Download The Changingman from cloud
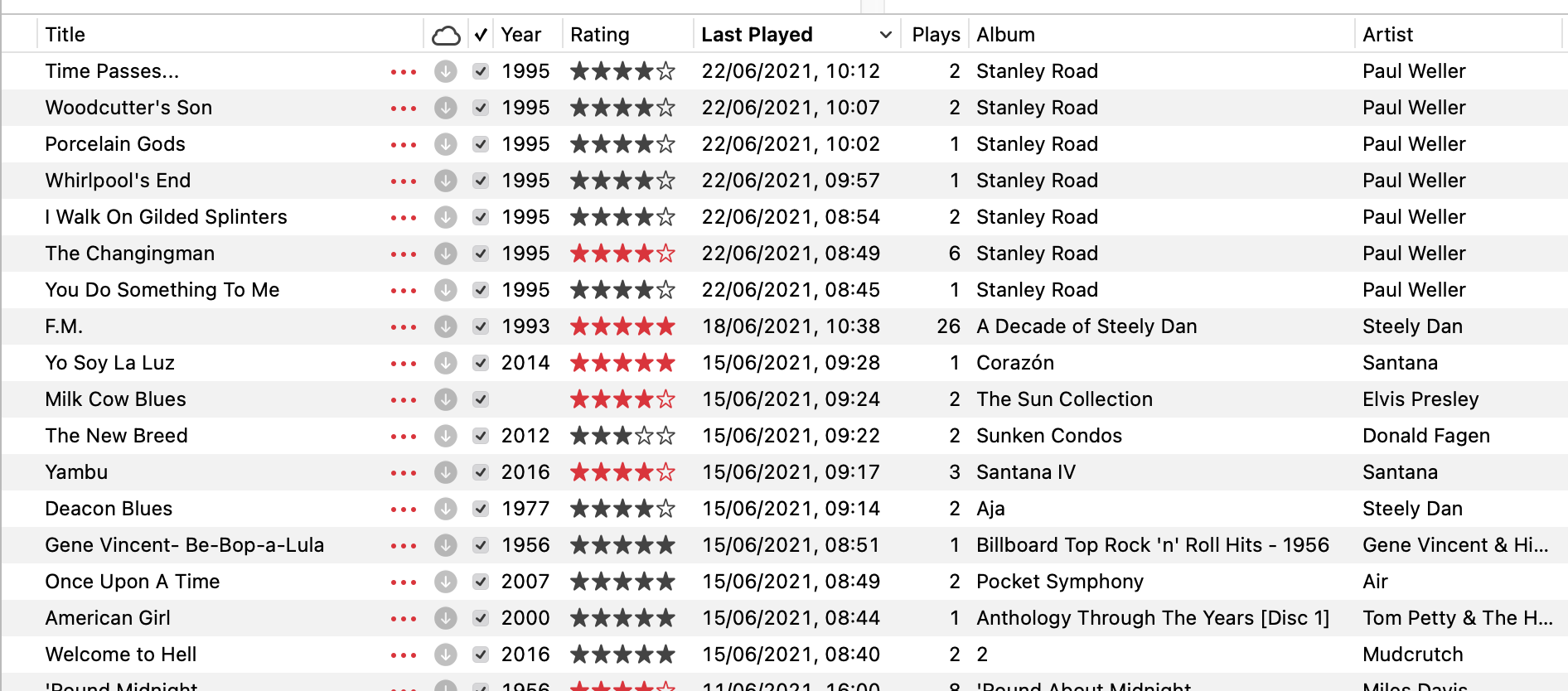Image resolution: width=1568 pixels, height=691 pixels. [446, 254]
